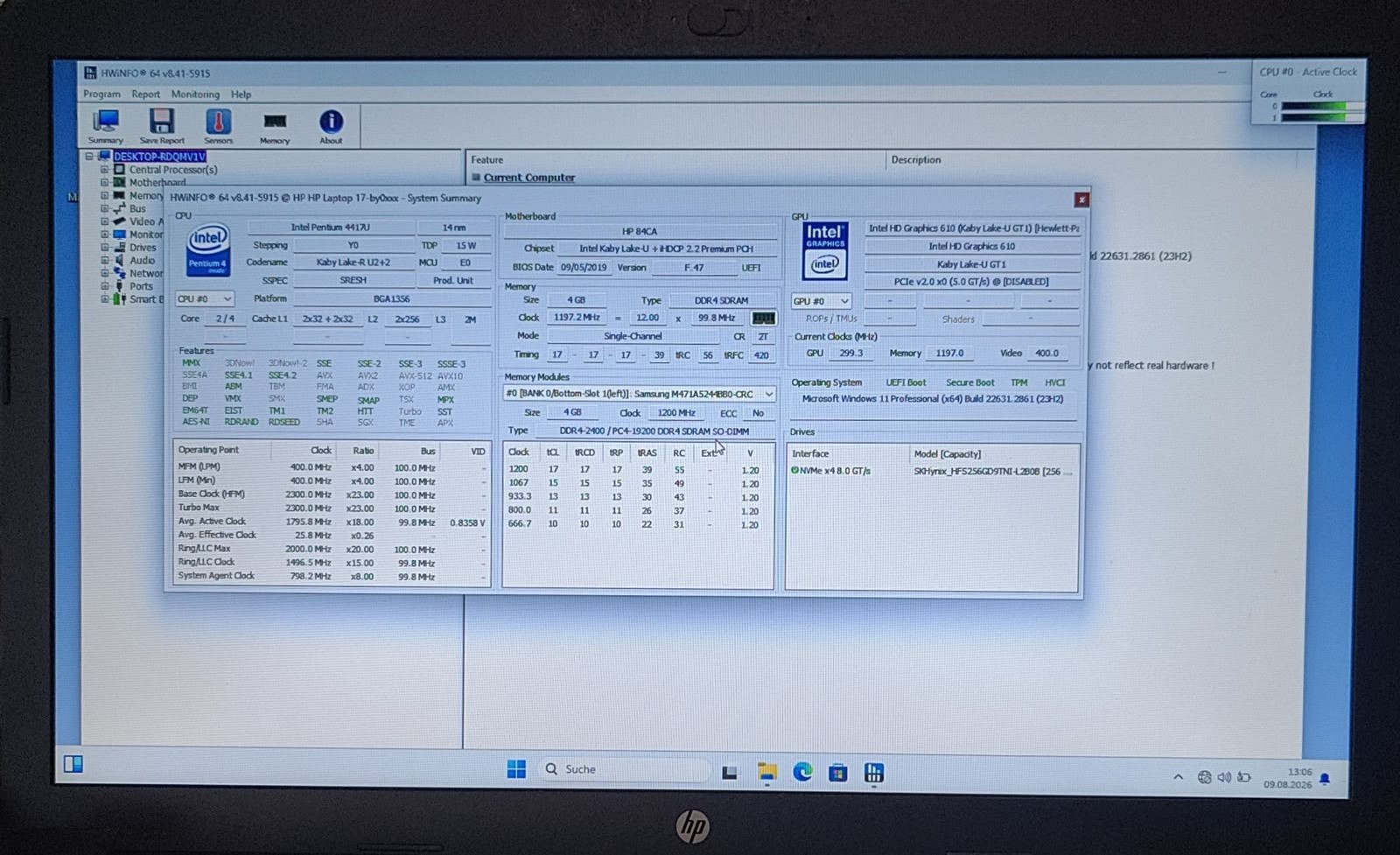The width and height of the screenshot is (1400, 855).
Task: Click the HP 84CA motherboard field
Action: tap(640, 232)
